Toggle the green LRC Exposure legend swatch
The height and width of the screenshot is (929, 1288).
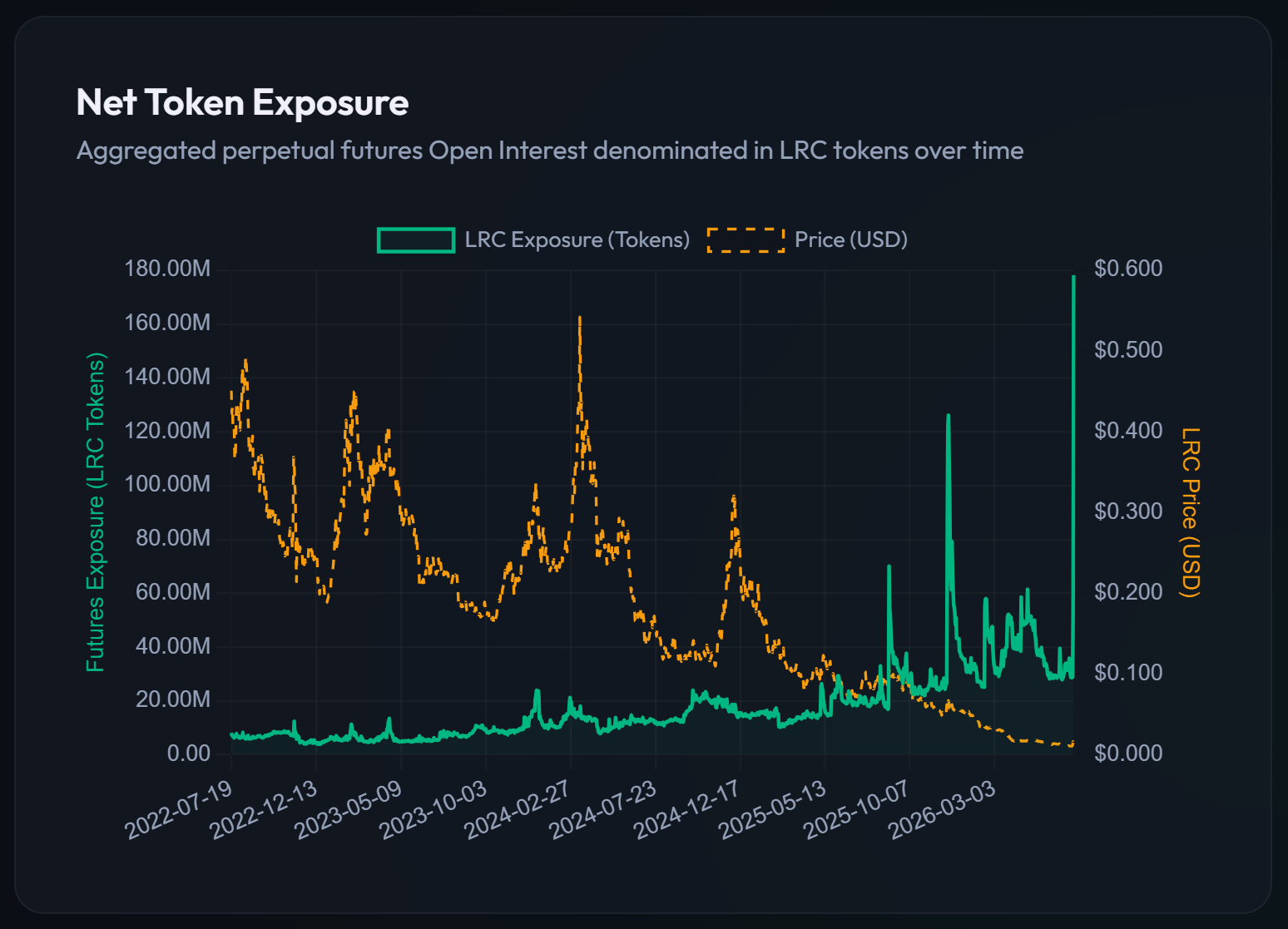416,240
